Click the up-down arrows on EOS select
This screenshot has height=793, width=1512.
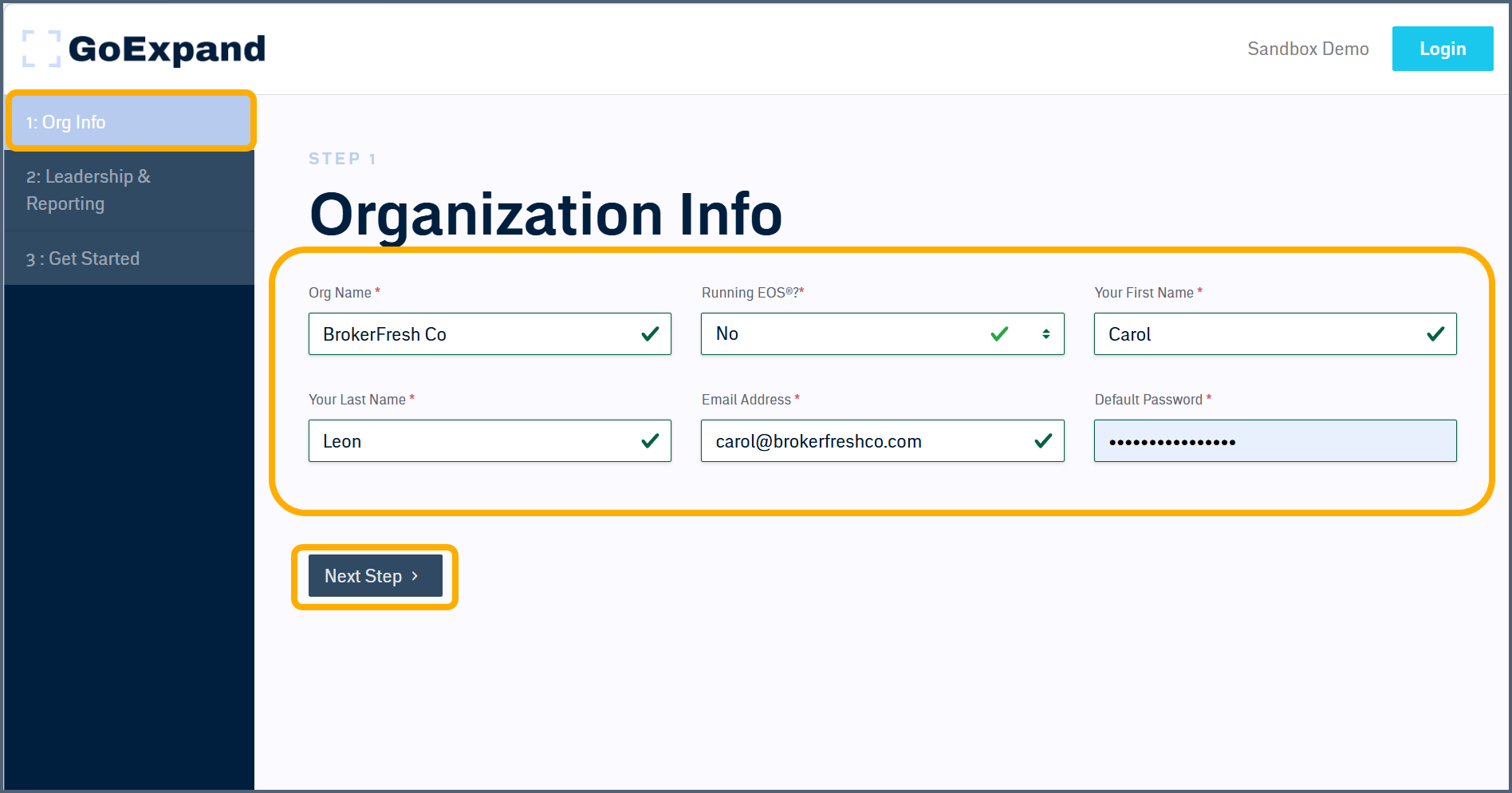pyautogui.click(x=1045, y=334)
